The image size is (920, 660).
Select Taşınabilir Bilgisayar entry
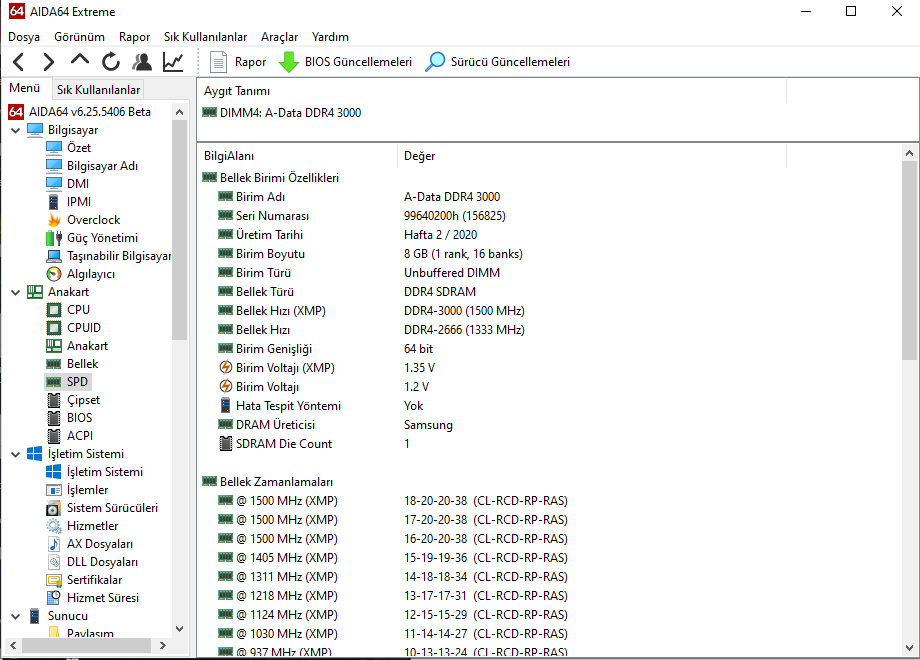point(109,256)
